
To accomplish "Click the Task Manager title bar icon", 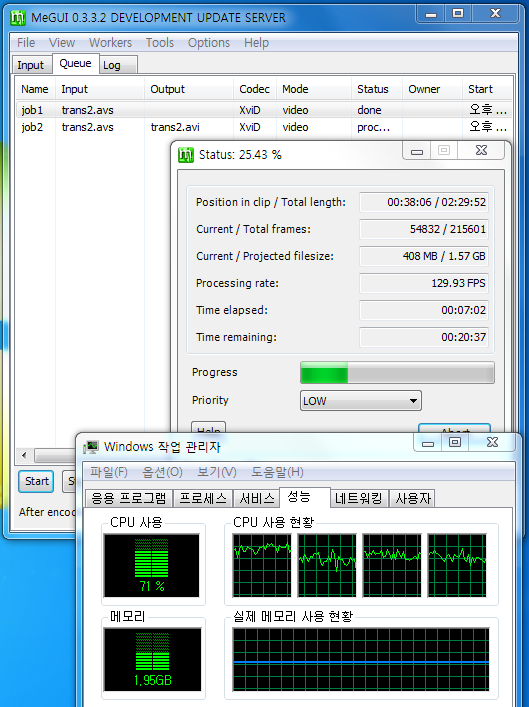I will (92, 447).
